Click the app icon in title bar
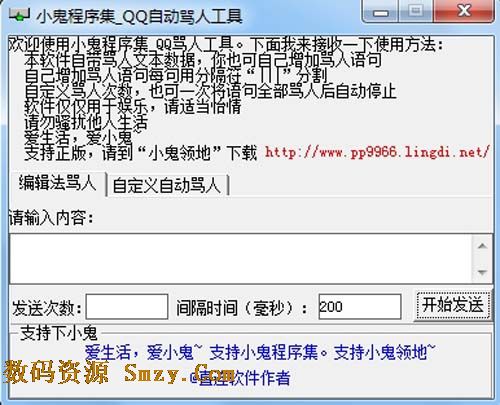Viewport: 500px width, 405px height. [19, 15]
